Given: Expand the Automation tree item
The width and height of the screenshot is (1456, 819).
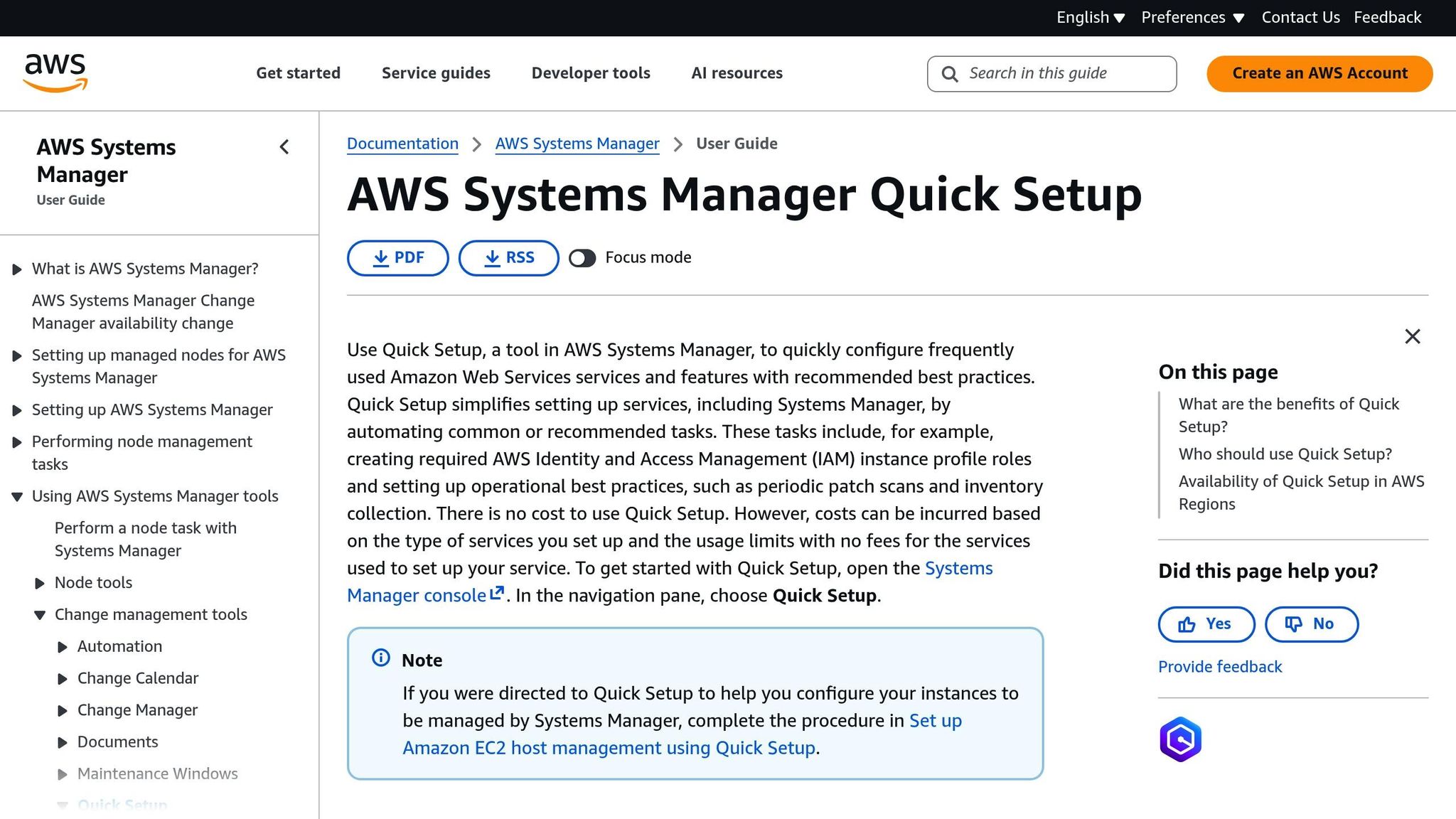Looking at the screenshot, I should 63,647.
